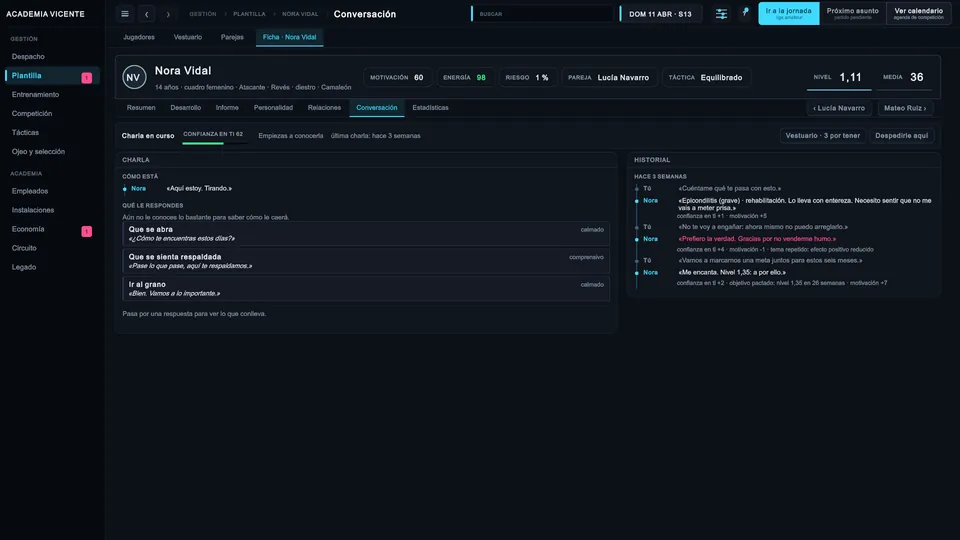Select Ficha · Nora Vidal tab
The width and height of the screenshot is (960, 540).
290,37
